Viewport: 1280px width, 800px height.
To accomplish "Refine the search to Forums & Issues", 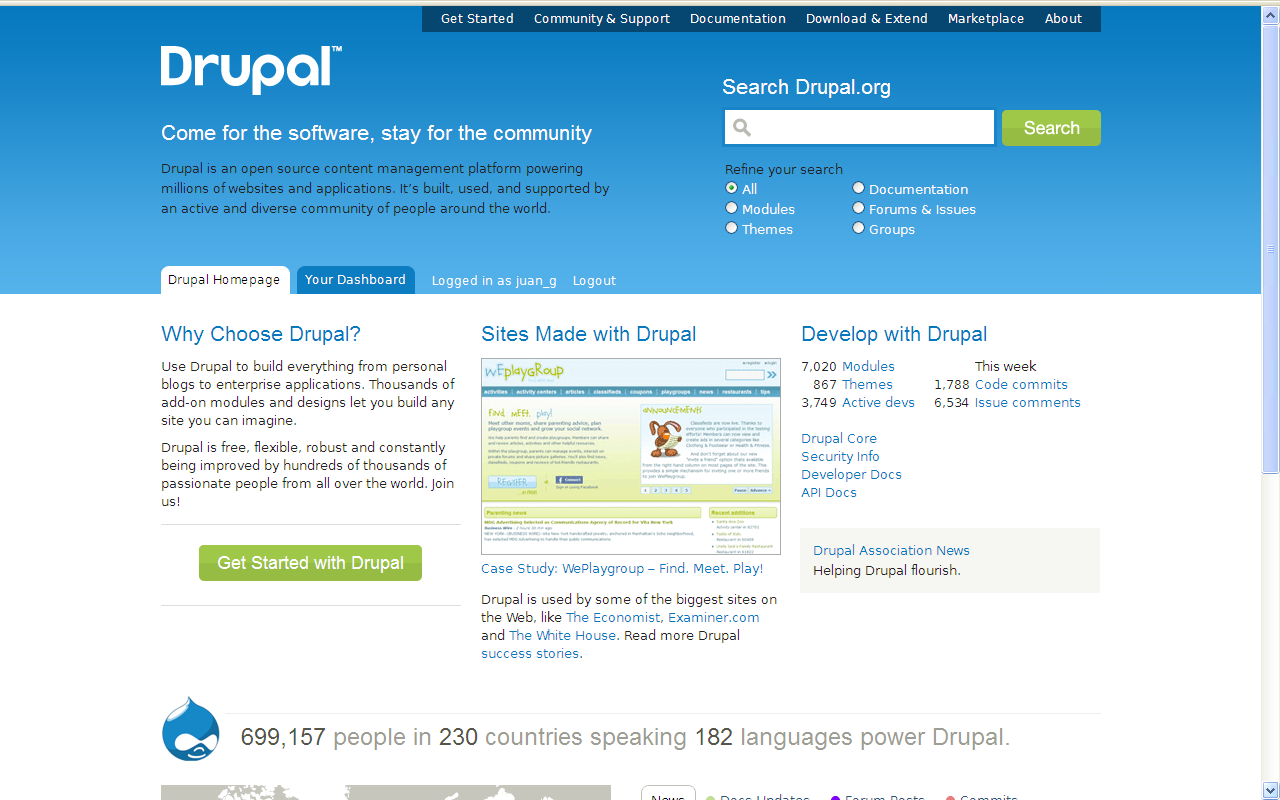I will pos(859,208).
